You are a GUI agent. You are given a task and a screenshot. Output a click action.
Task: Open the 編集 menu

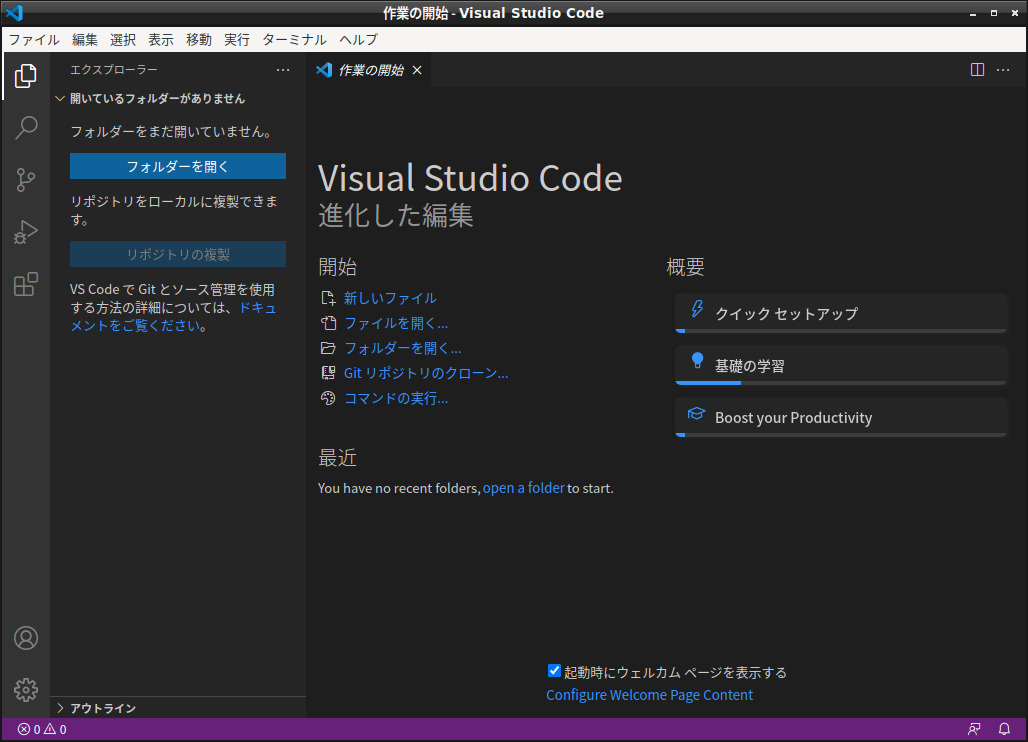(x=85, y=39)
